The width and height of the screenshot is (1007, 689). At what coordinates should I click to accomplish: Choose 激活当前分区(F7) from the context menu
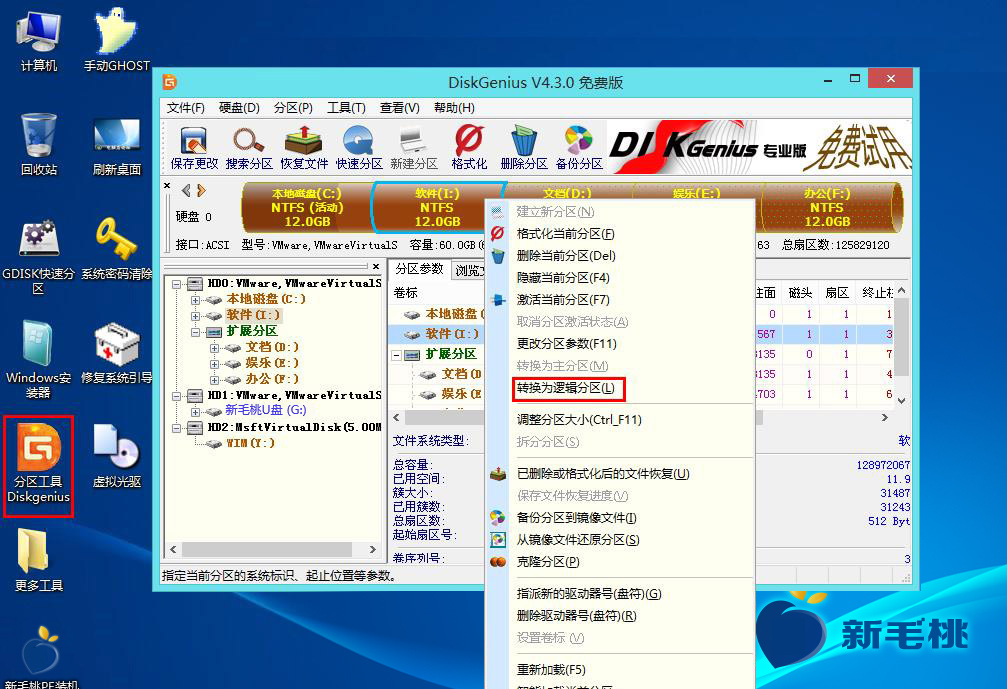620,300
